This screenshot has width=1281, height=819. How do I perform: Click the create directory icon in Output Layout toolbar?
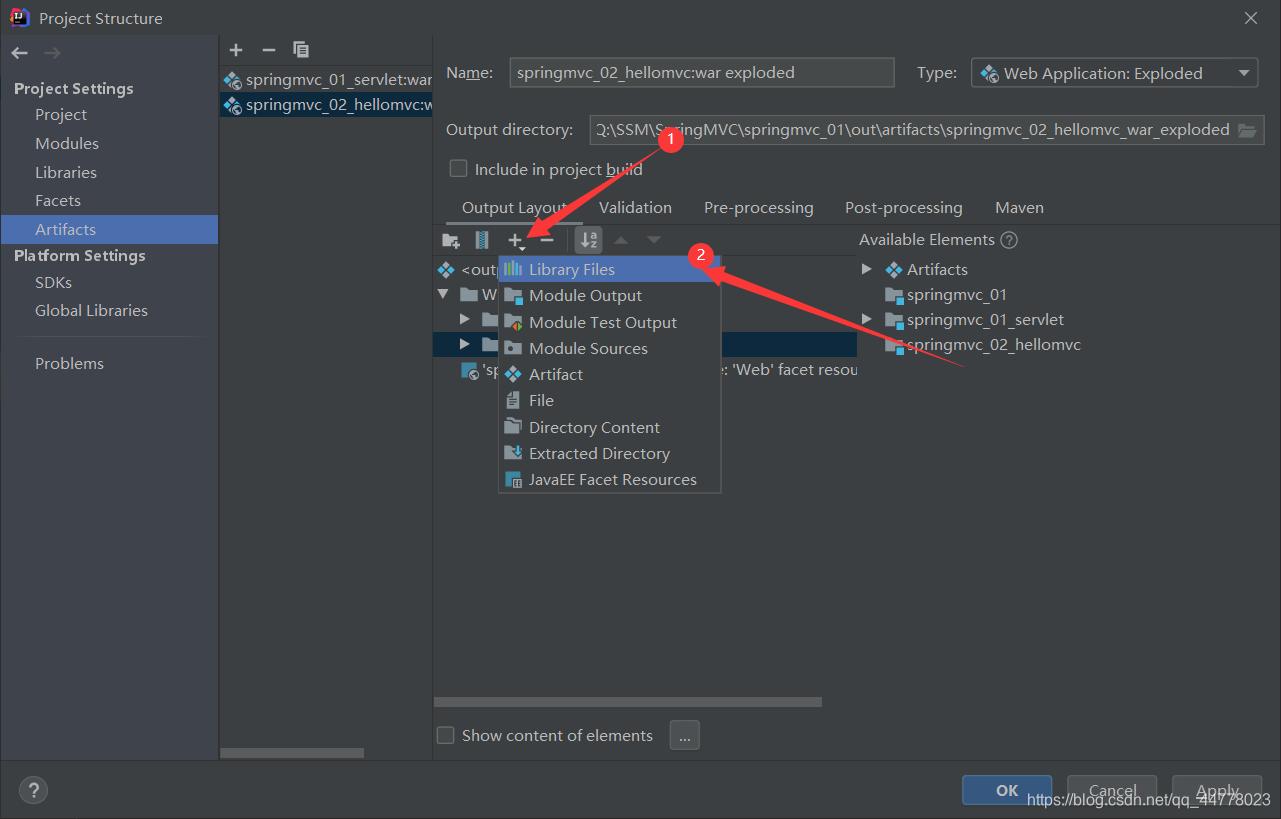pos(451,240)
